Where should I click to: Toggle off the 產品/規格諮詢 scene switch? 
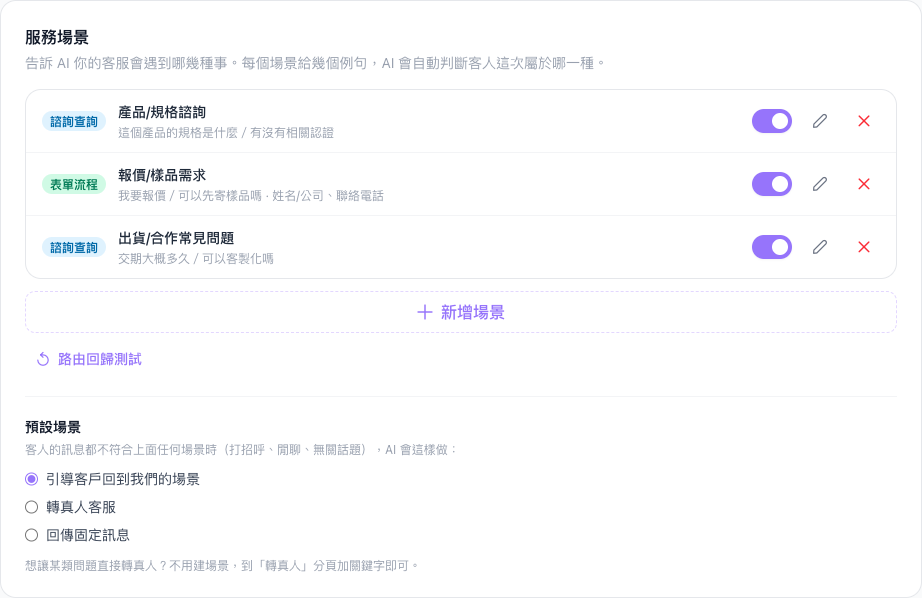point(771,121)
